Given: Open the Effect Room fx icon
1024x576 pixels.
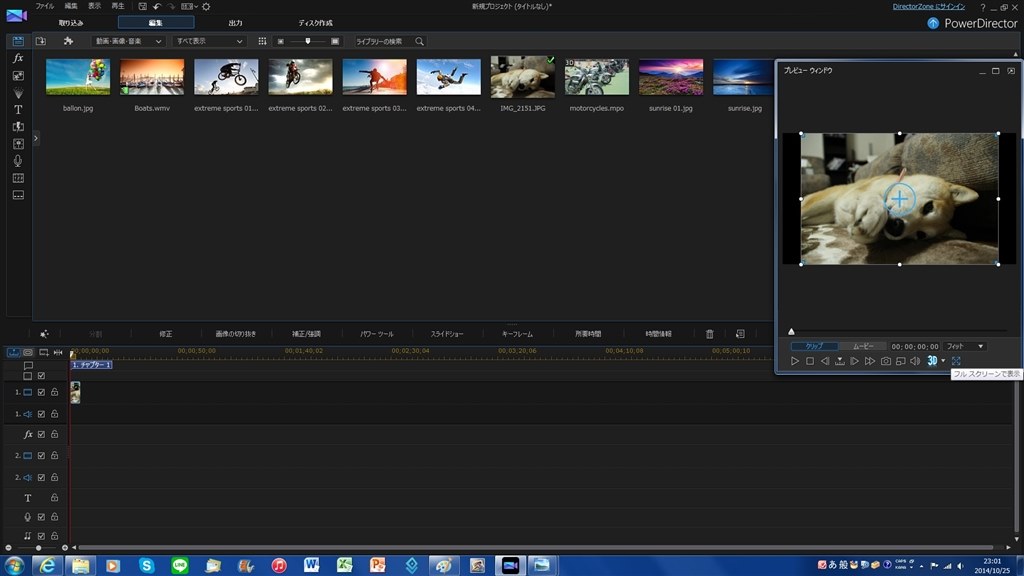Looking at the screenshot, I should (18, 58).
